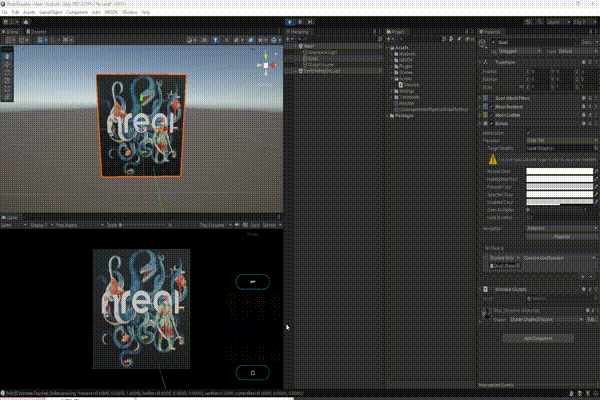Viewport: 600px width, 400px height.
Task: Open the Navigation dropdown
Action: point(560,227)
